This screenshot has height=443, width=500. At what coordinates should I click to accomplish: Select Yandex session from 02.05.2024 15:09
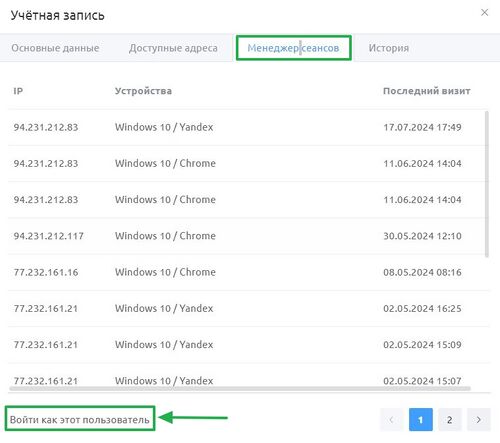(249, 345)
